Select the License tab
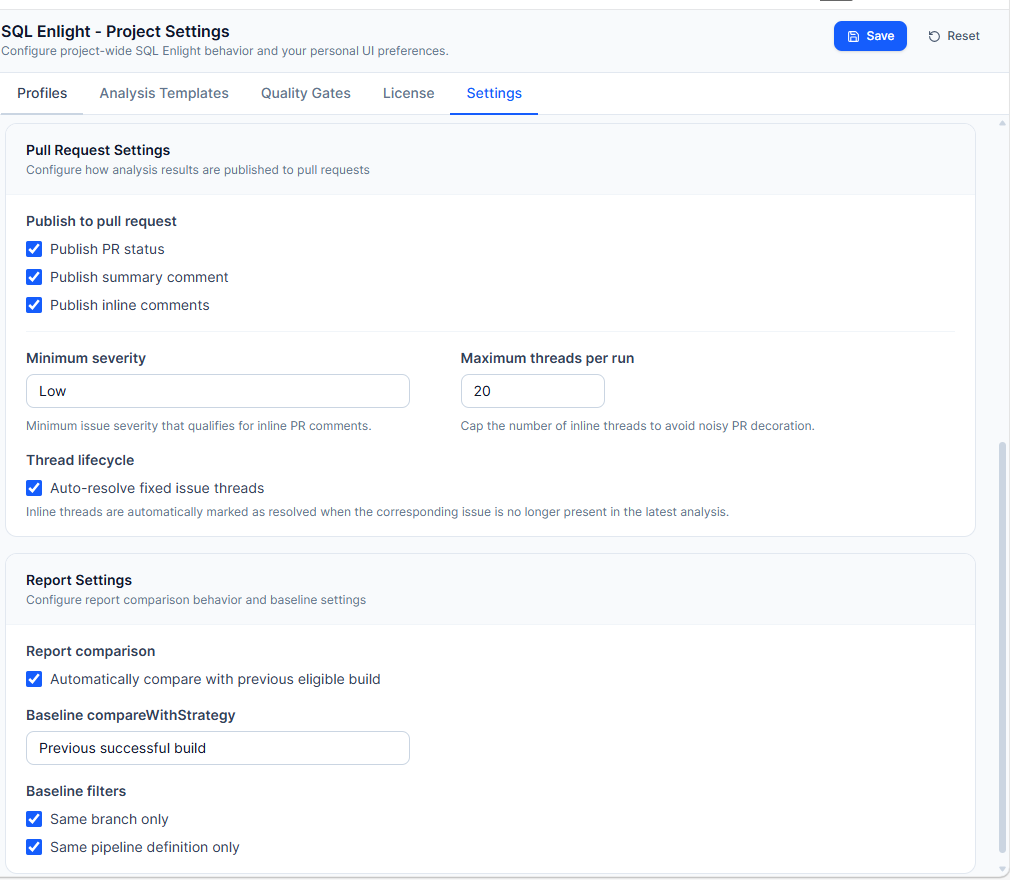Image resolution: width=1010 pixels, height=880 pixels. [x=408, y=93]
